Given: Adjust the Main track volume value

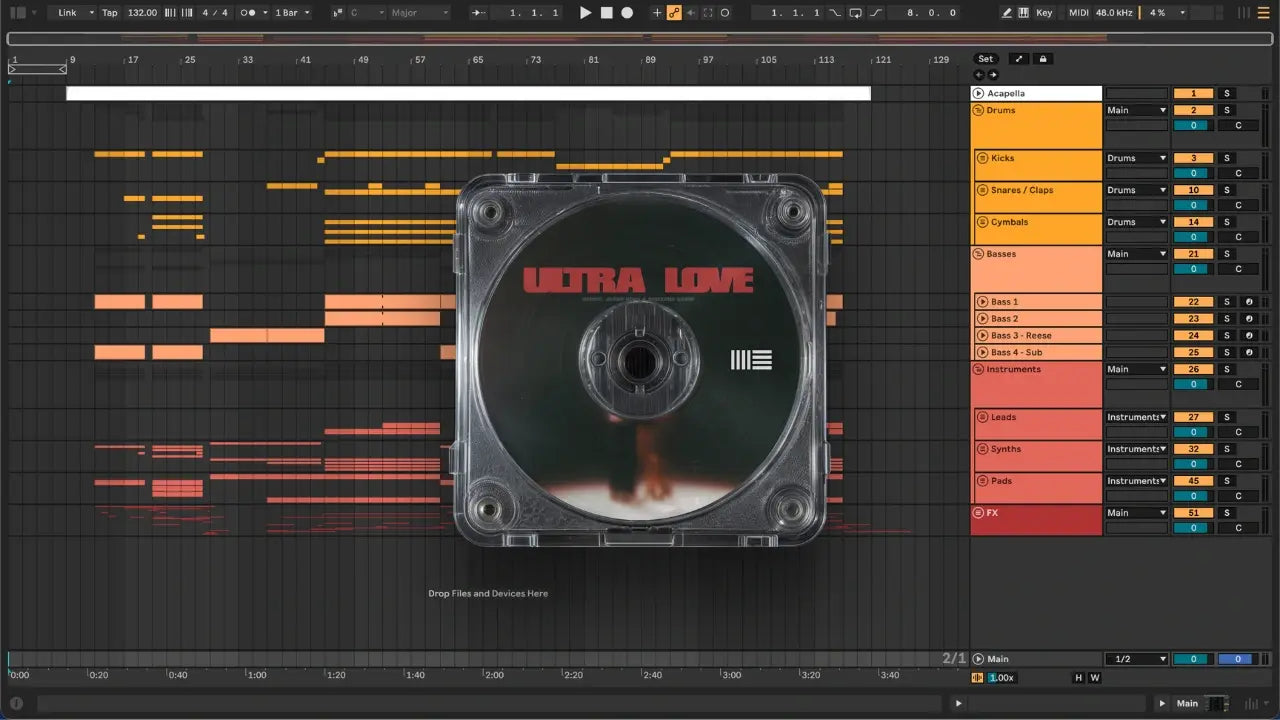Looking at the screenshot, I should click(x=1193, y=659).
